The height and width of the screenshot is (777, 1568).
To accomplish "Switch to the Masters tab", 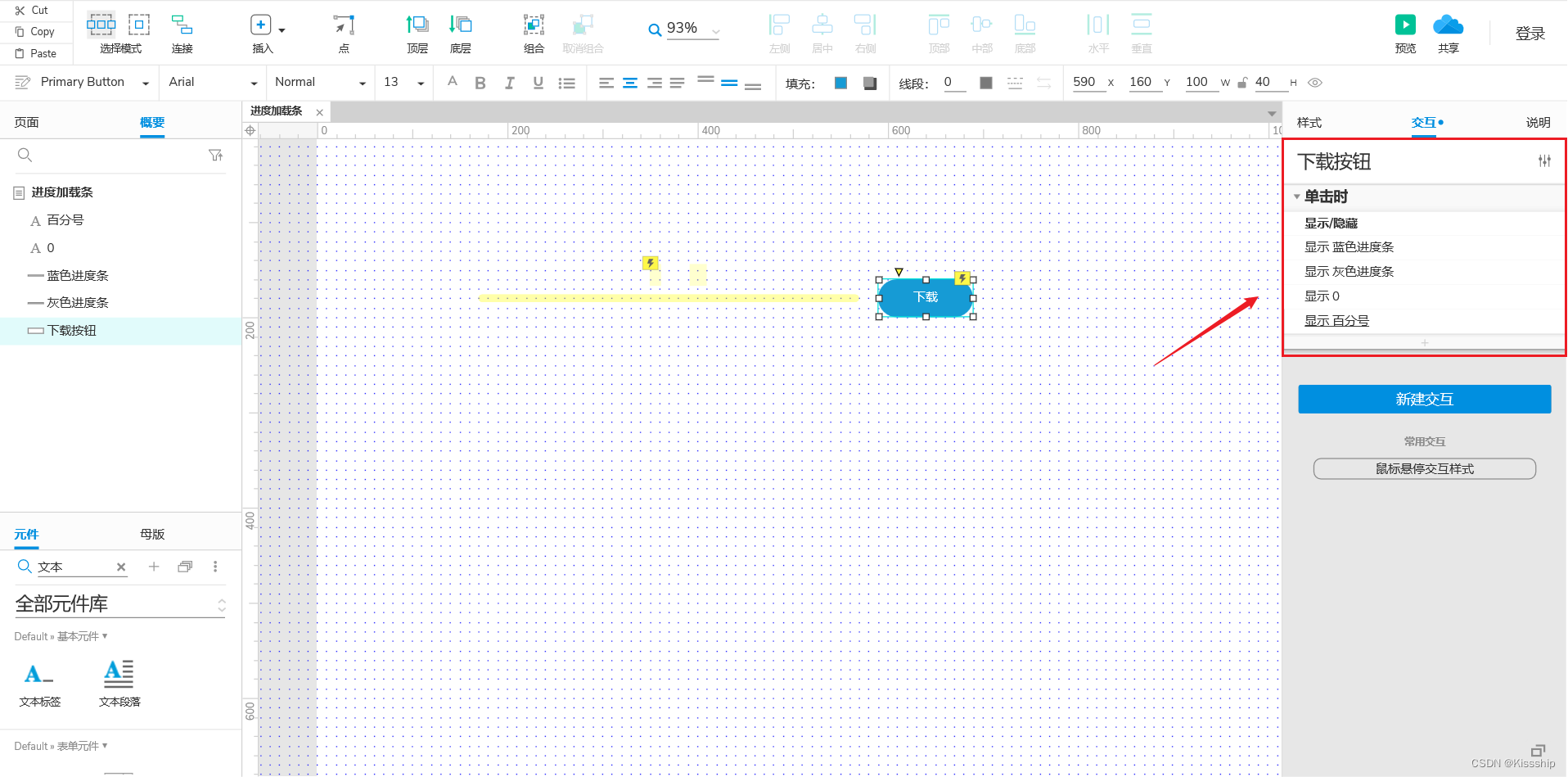I will click(152, 535).
